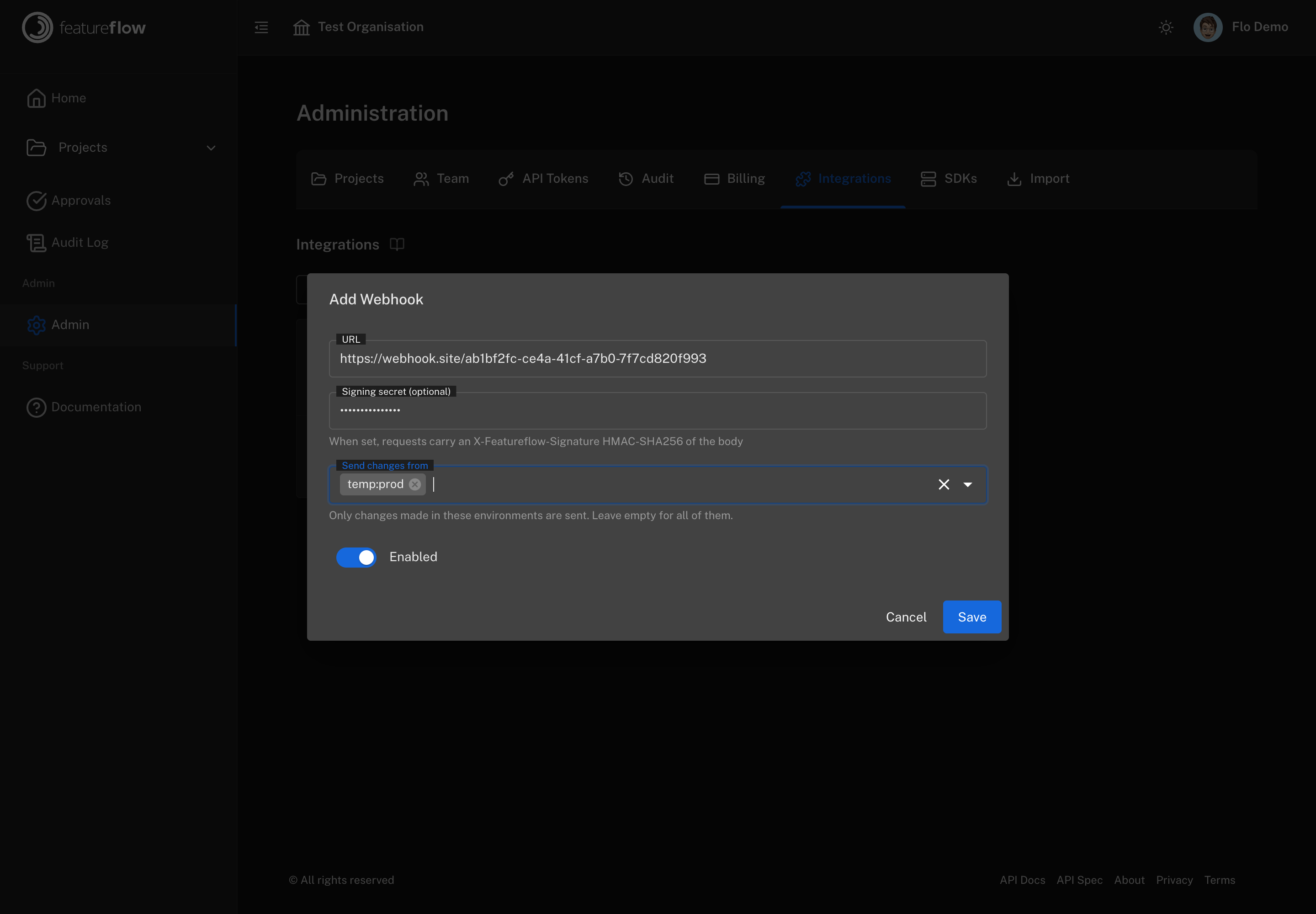Click Test Organisation name
The image size is (1316, 914).
(x=371, y=27)
